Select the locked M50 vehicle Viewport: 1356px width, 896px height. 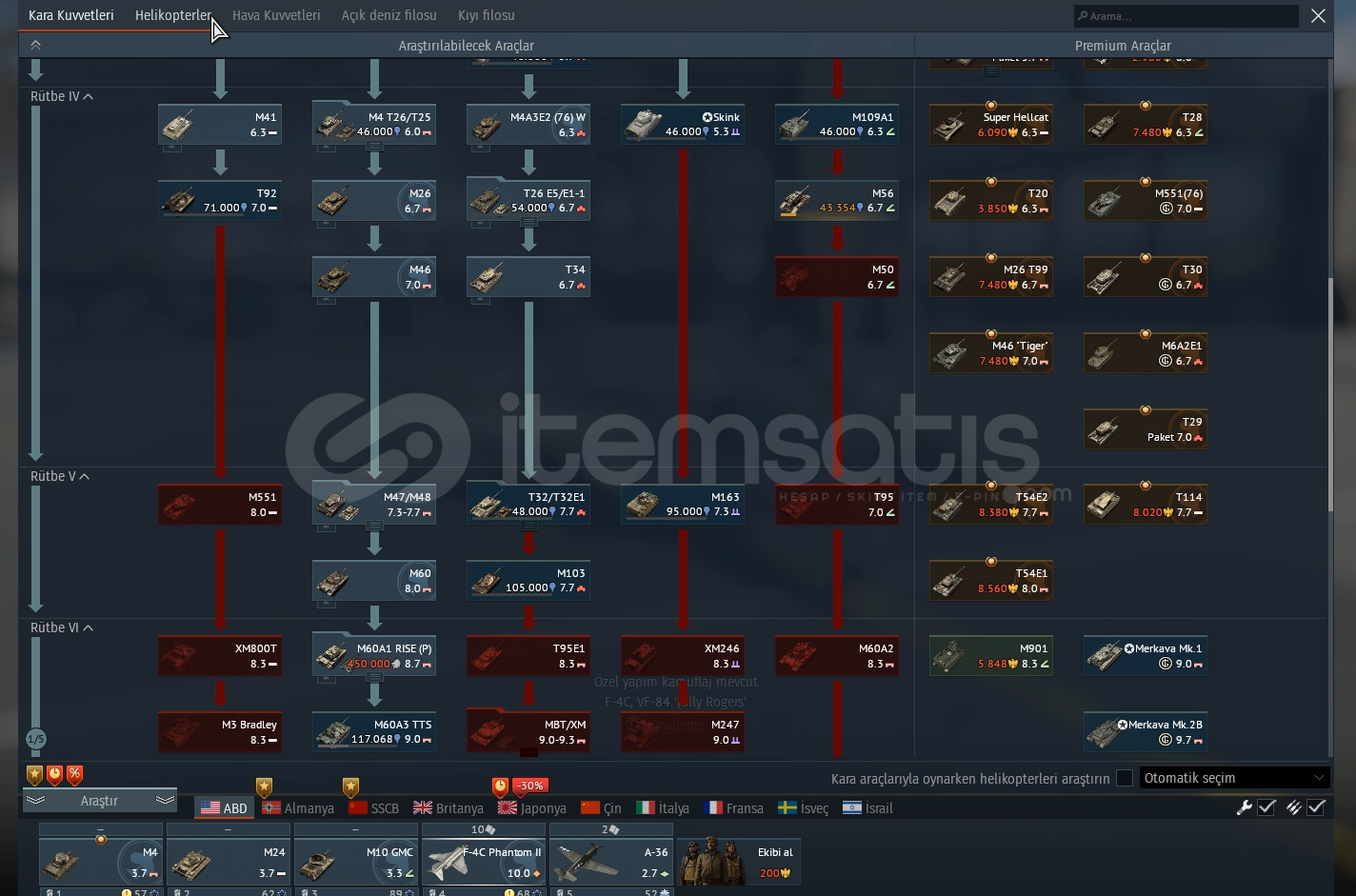(837, 277)
